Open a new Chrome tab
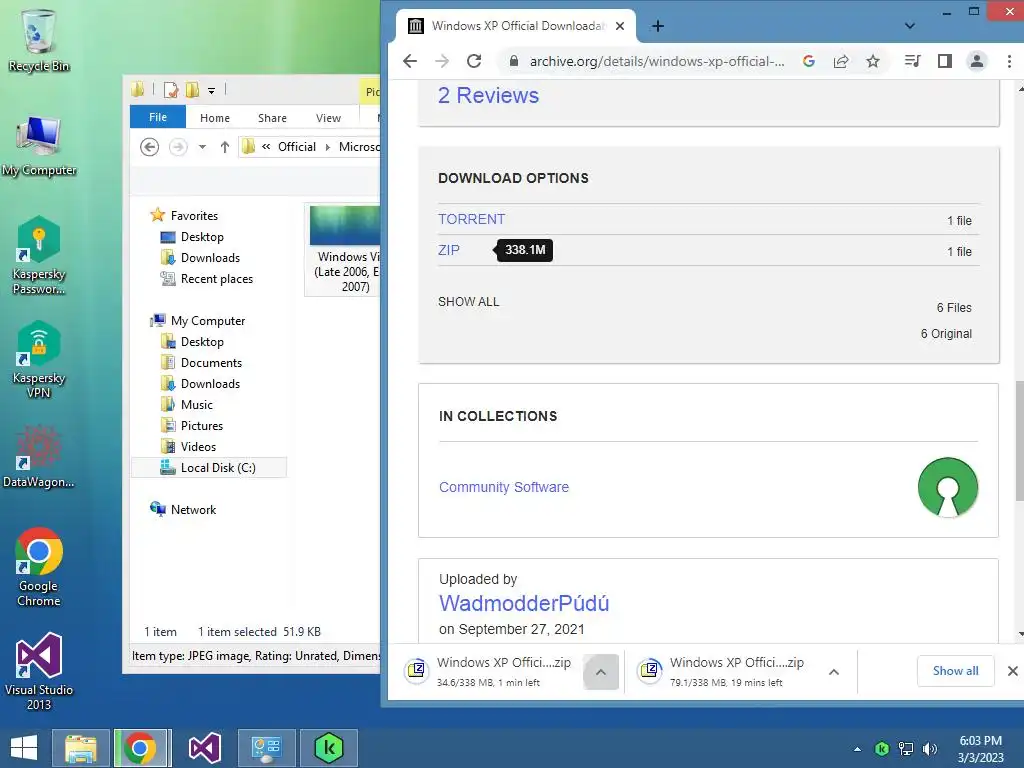 (x=658, y=26)
